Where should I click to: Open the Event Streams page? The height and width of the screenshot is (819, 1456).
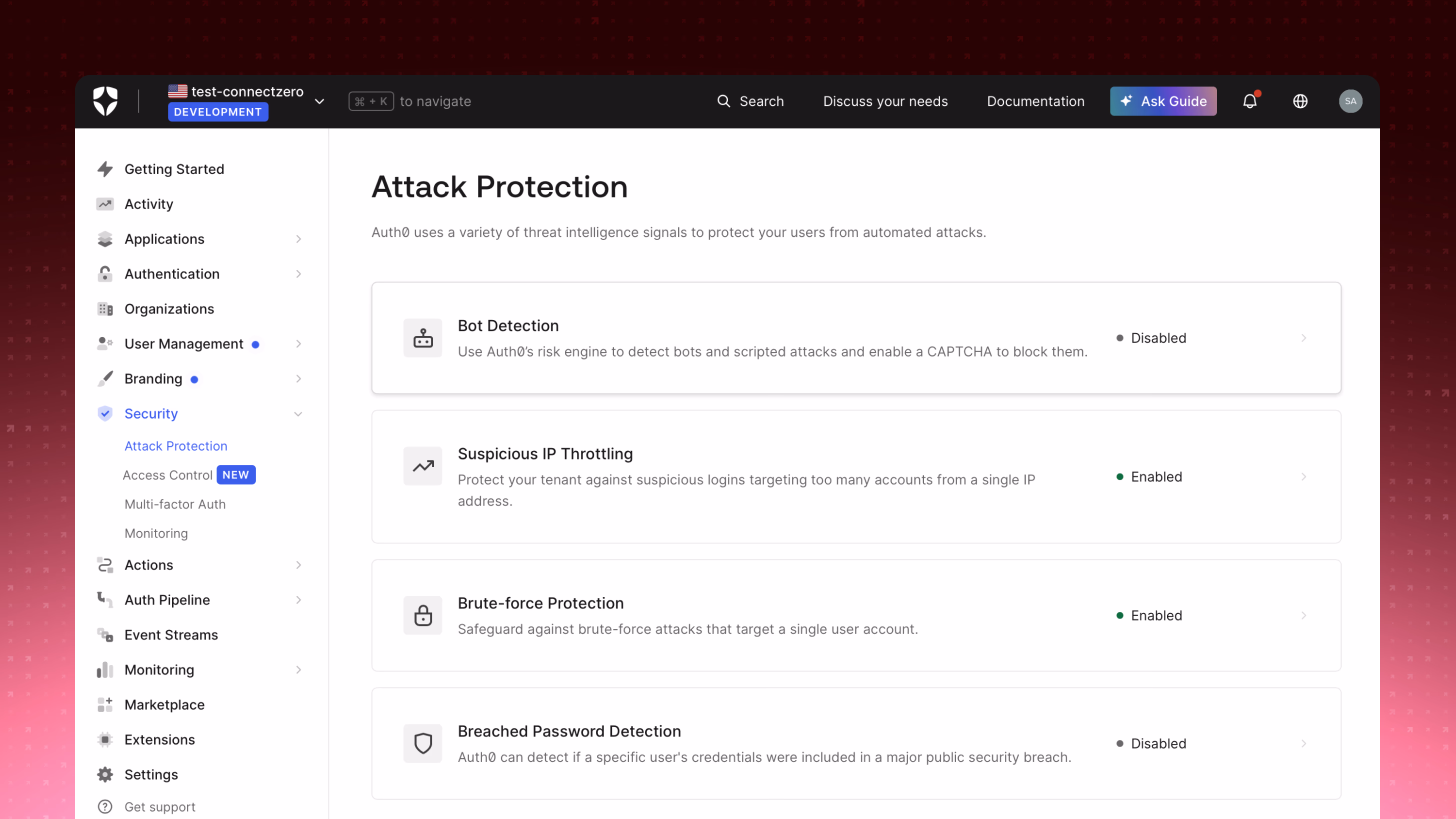pyautogui.click(x=170, y=635)
